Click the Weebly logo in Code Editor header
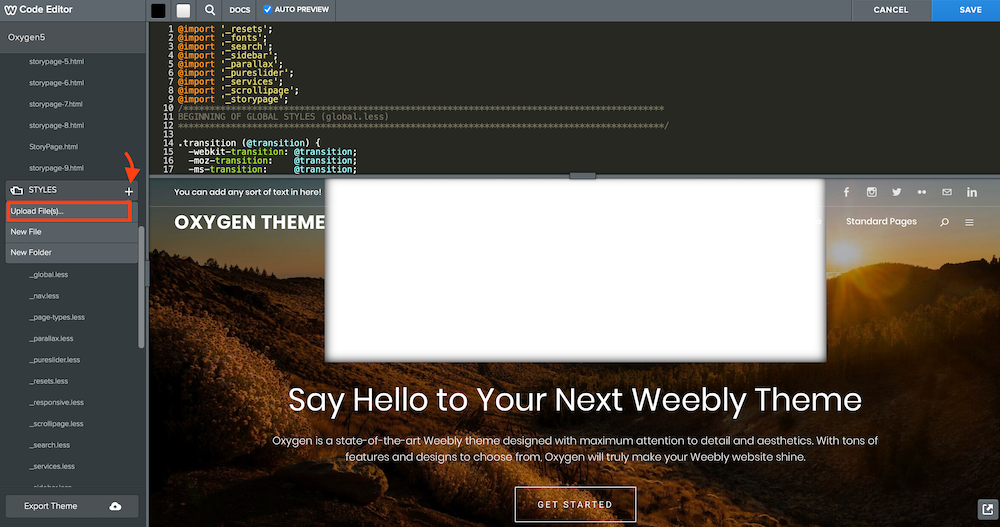Screen dimensions: 1000x527 (x=10, y=10)
